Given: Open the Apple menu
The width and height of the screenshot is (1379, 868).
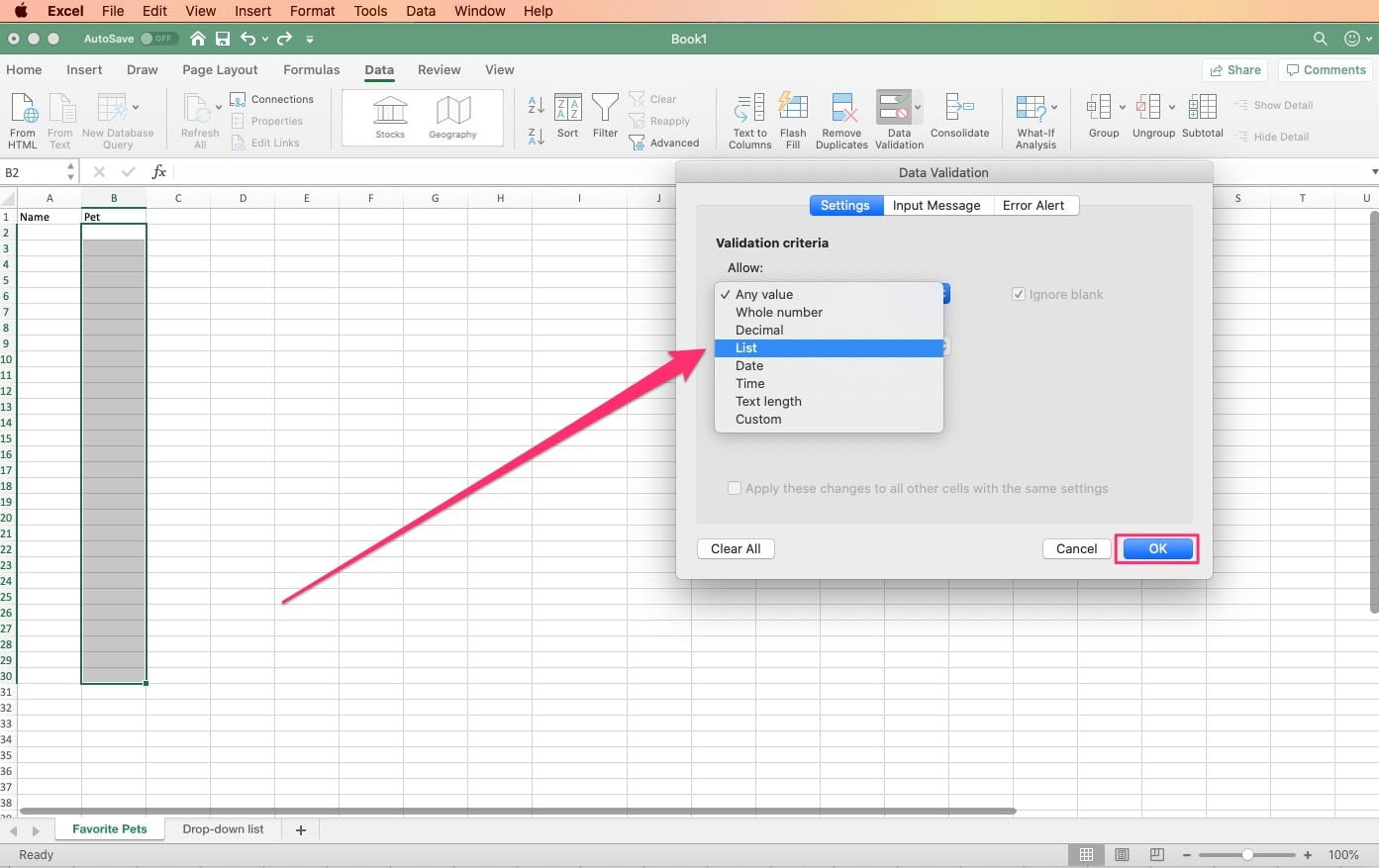Looking at the screenshot, I should 21,11.
